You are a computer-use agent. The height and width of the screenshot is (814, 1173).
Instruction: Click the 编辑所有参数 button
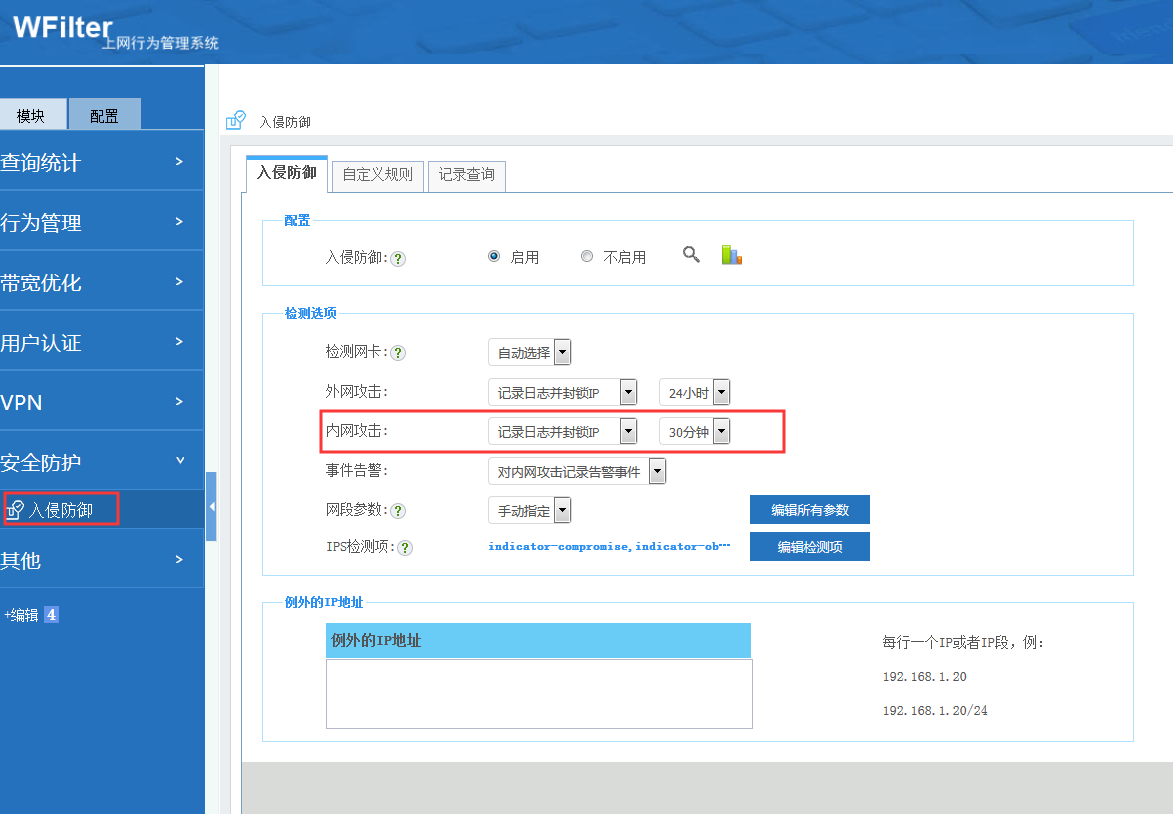coord(809,510)
